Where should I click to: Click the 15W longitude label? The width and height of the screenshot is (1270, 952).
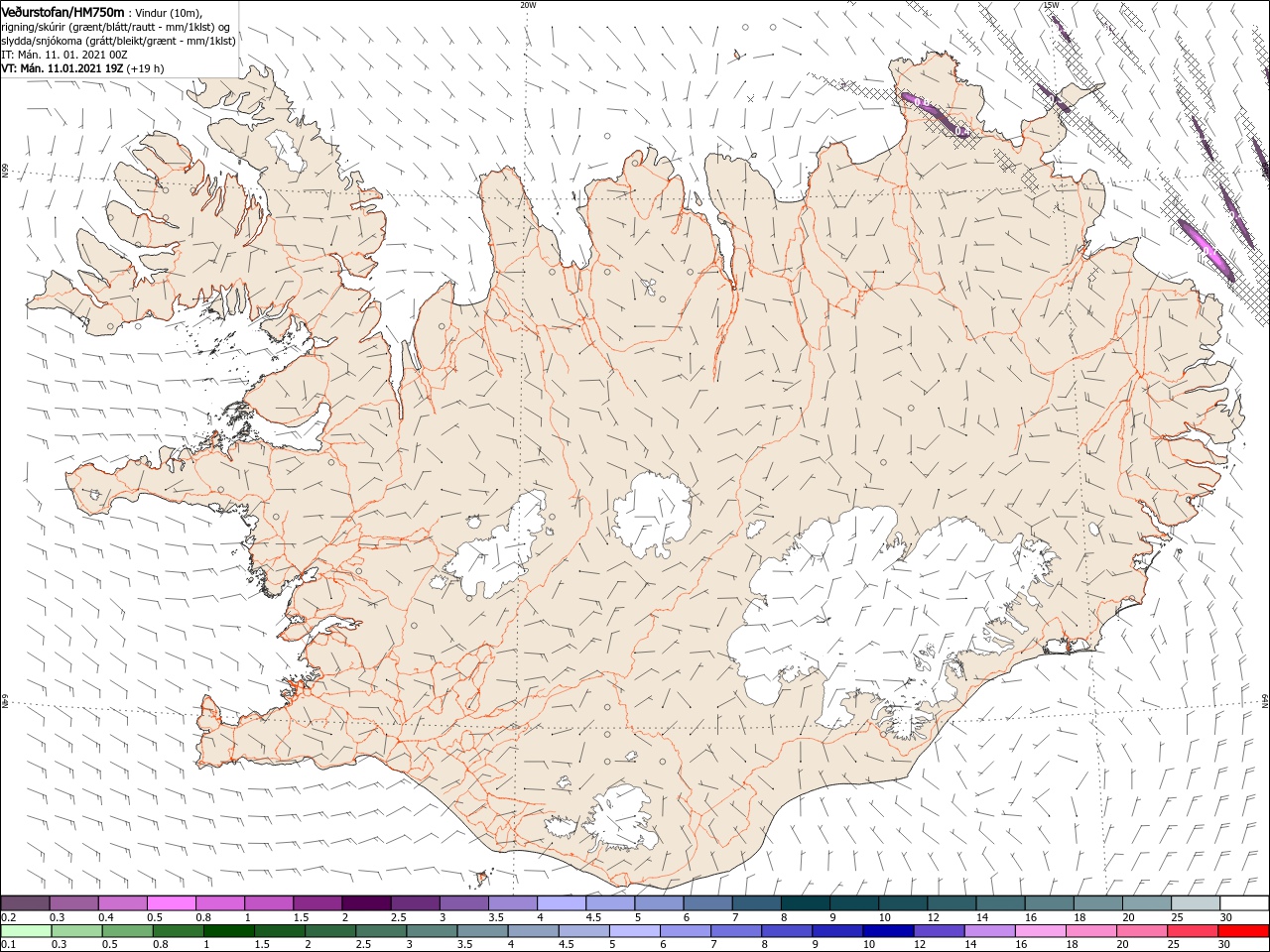click(x=1051, y=5)
